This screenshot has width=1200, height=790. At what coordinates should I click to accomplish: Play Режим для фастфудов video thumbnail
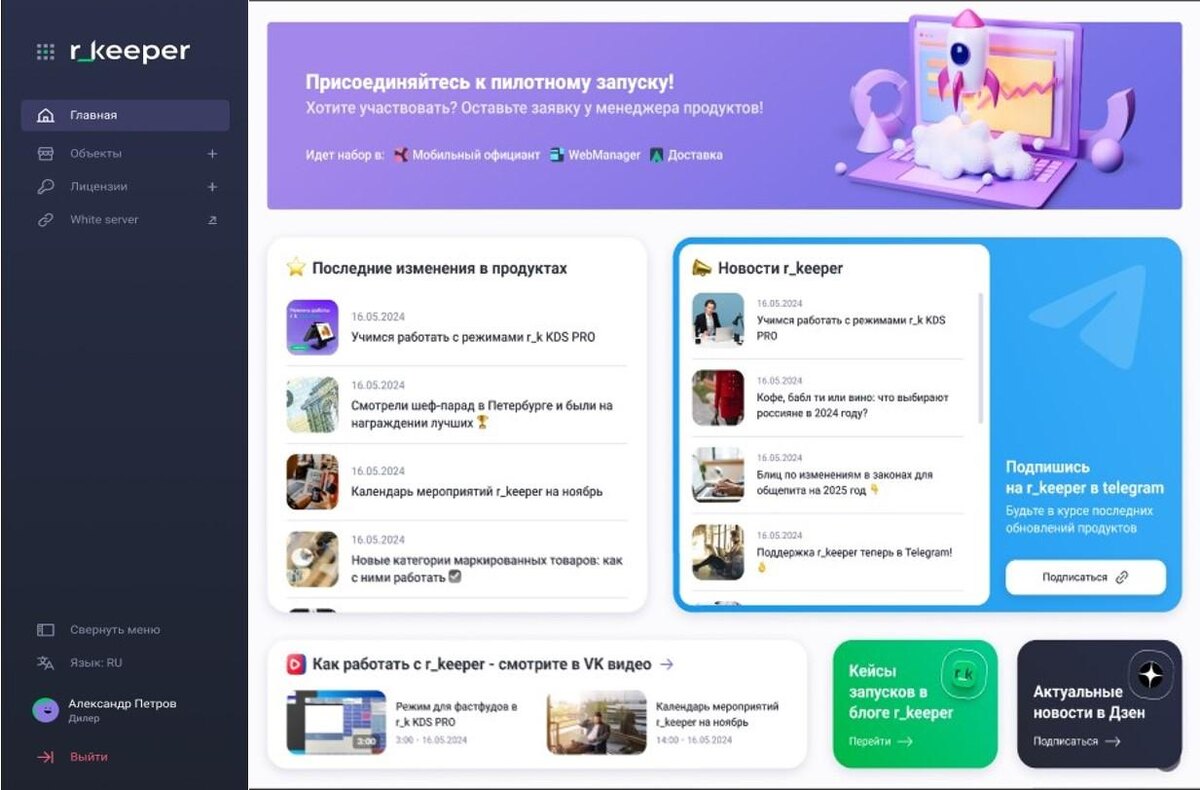coord(336,721)
